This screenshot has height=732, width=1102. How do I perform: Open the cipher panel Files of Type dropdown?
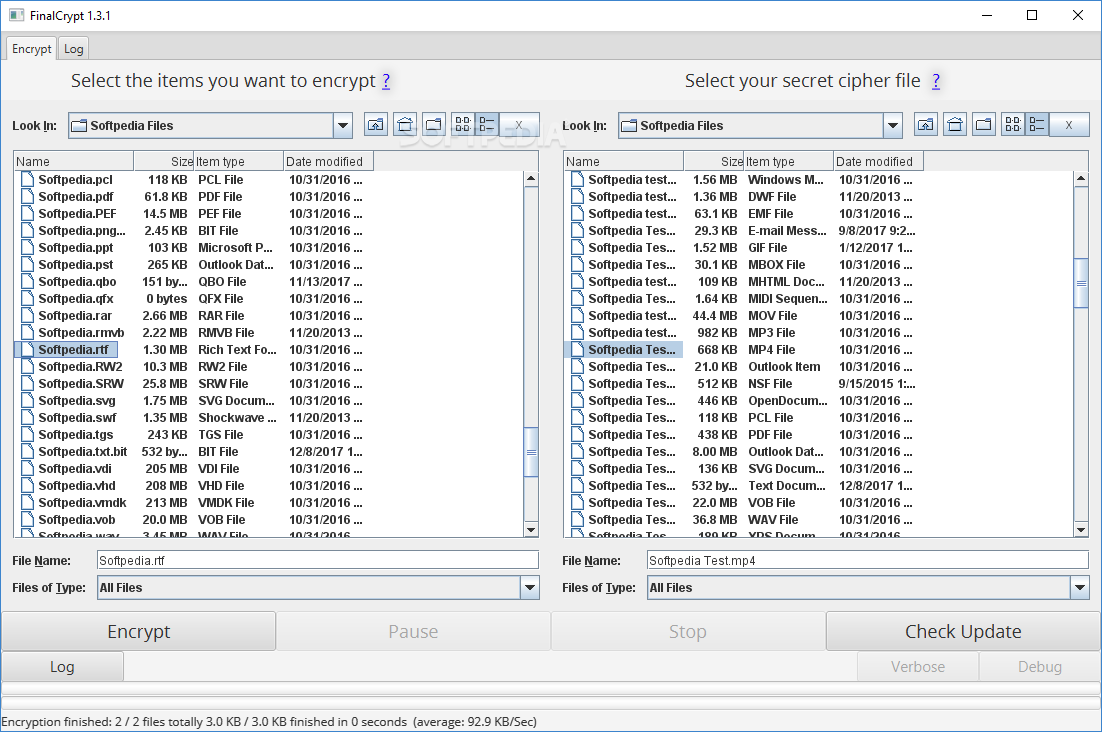[x=1080, y=588]
